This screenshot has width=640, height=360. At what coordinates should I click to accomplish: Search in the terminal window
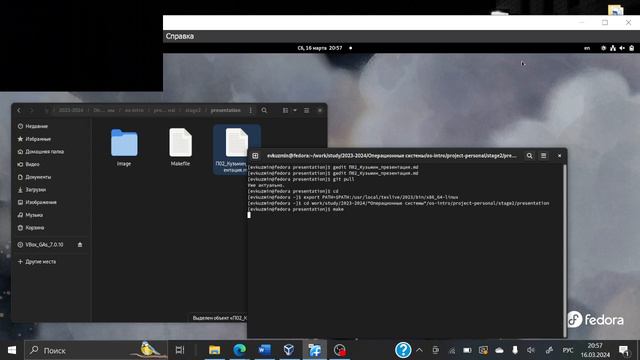[529, 156]
